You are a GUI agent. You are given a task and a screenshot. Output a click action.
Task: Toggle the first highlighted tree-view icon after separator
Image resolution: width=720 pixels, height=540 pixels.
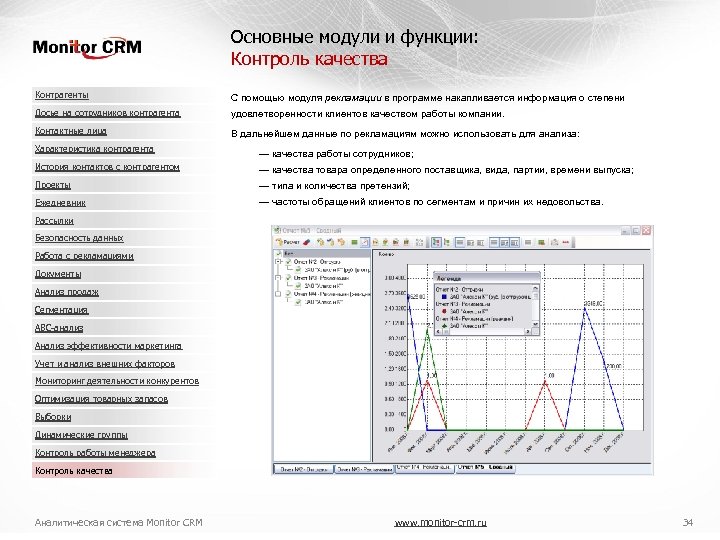click(436, 242)
